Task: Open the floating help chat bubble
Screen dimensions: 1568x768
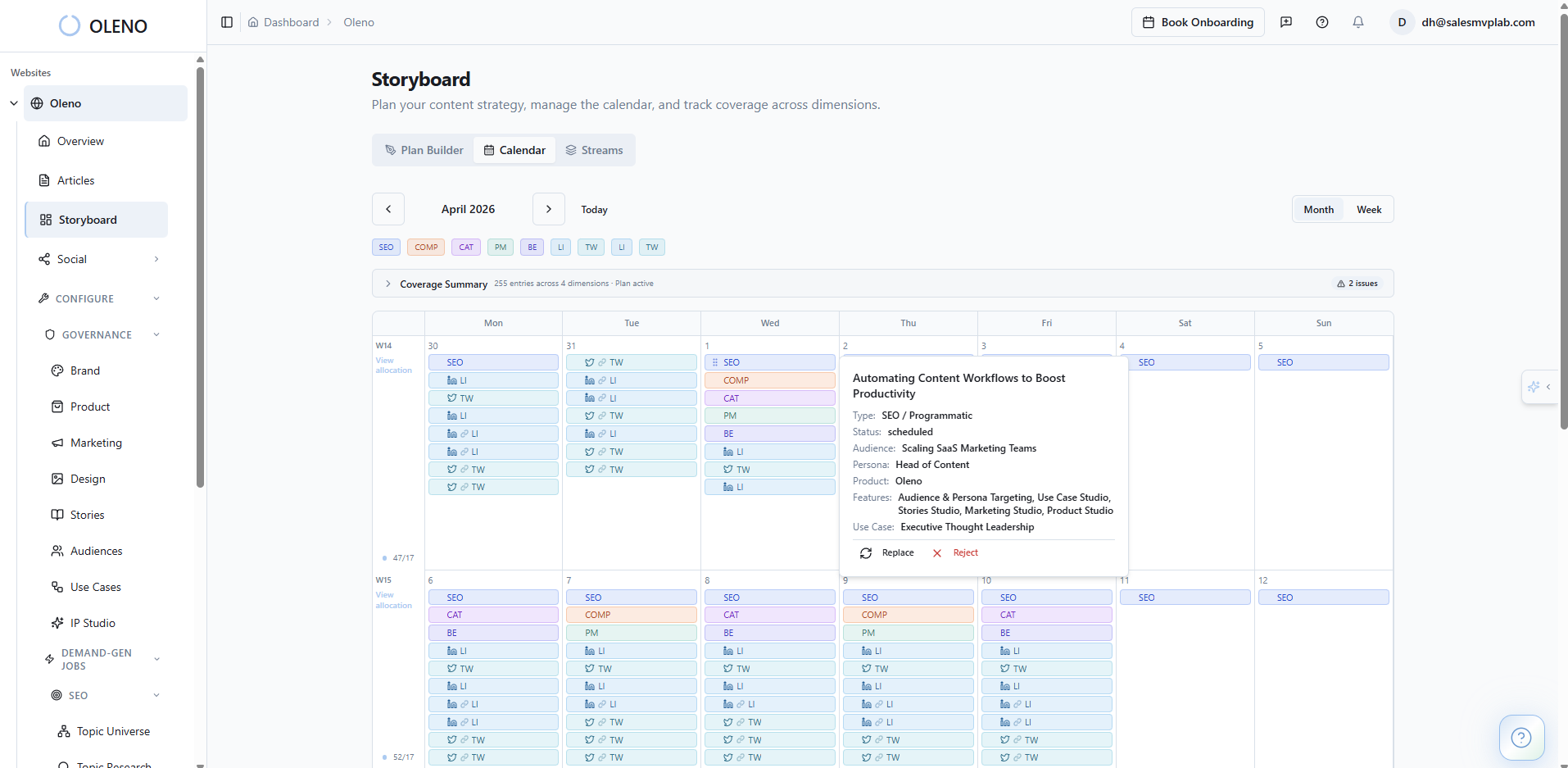Action: pos(1521,738)
